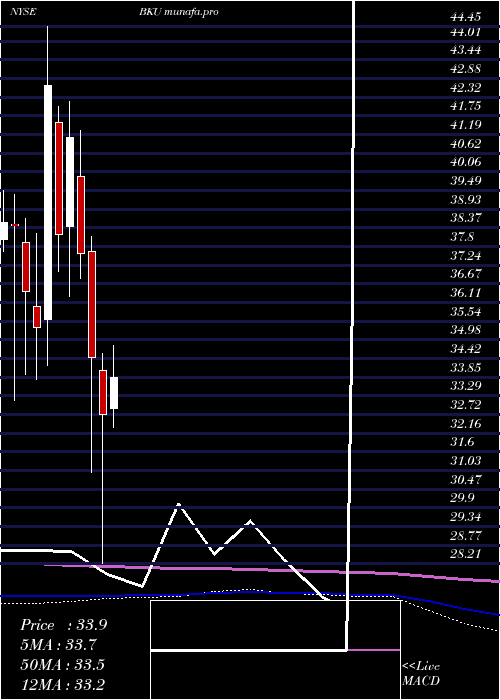Click the 28.77 price axis label
This screenshot has width=500, height=700.
click(466, 535)
